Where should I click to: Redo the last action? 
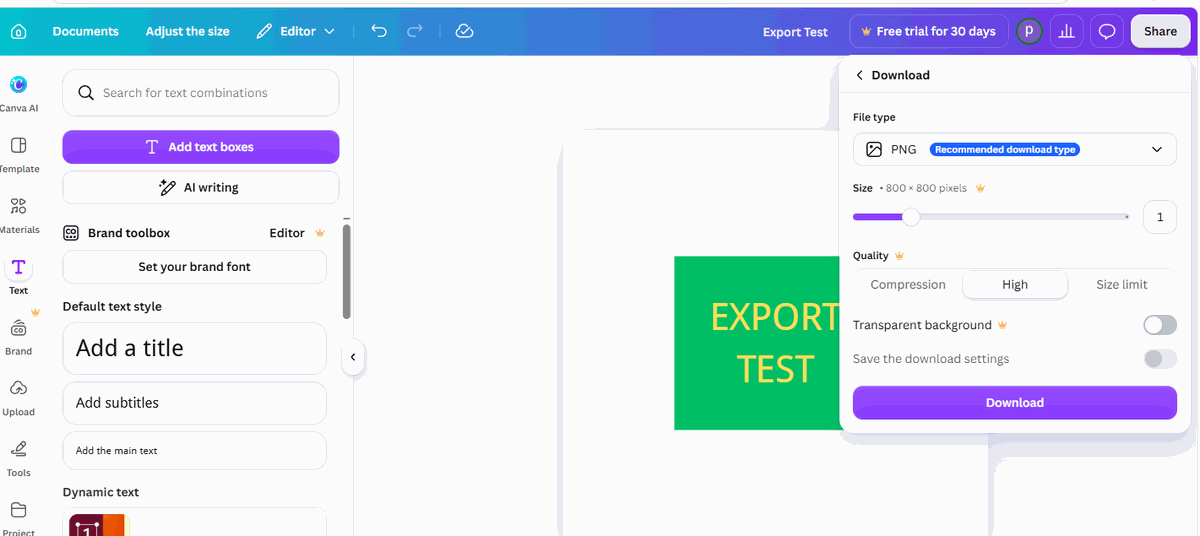(x=414, y=31)
